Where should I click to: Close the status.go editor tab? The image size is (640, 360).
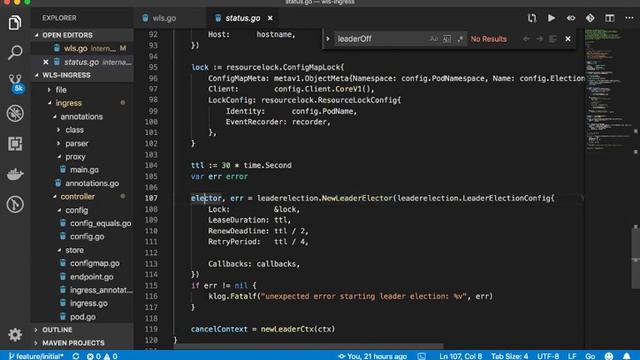coord(270,18)
